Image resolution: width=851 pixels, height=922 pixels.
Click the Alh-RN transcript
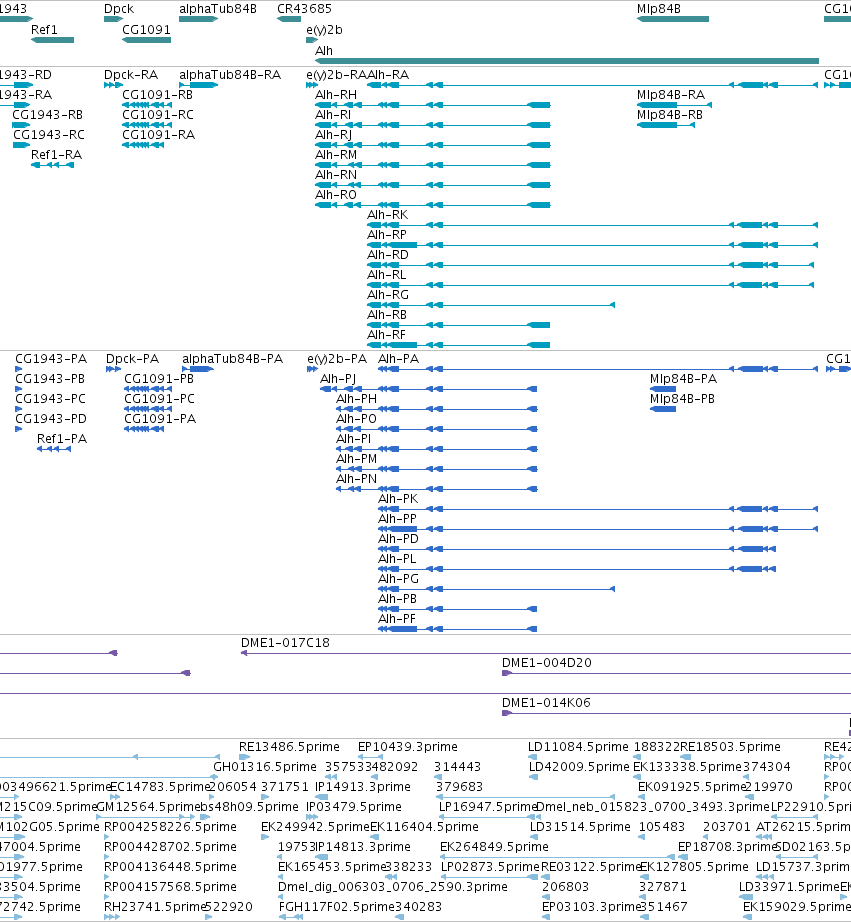click(x=433, y=185)
